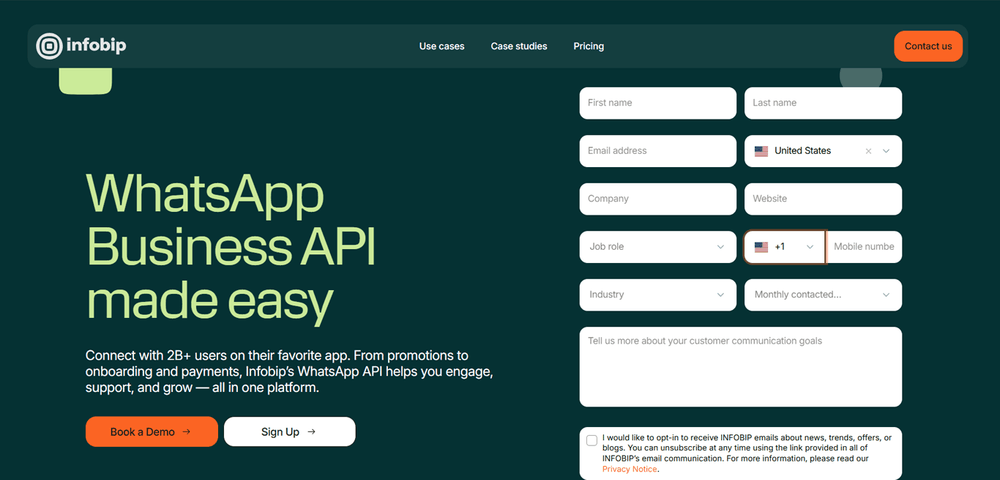Click the US flag in country field
This screenshot has height=480, width=1000.
point(761,151)
